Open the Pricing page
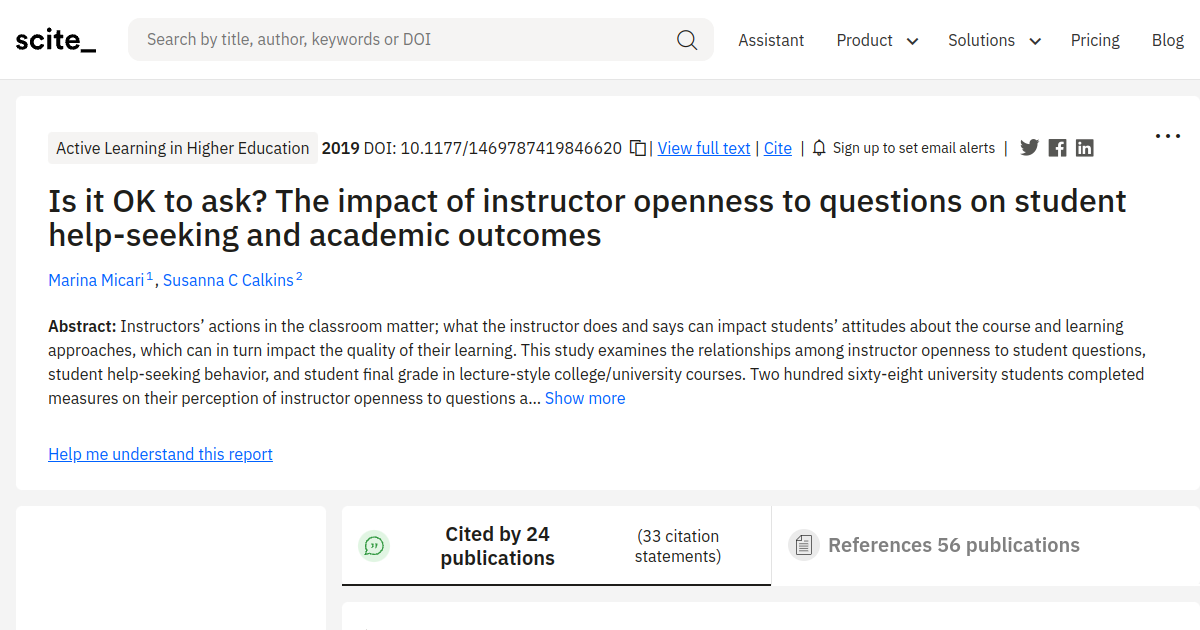The width and height of the screenshot is (1200, 630). coord(1095,40)
